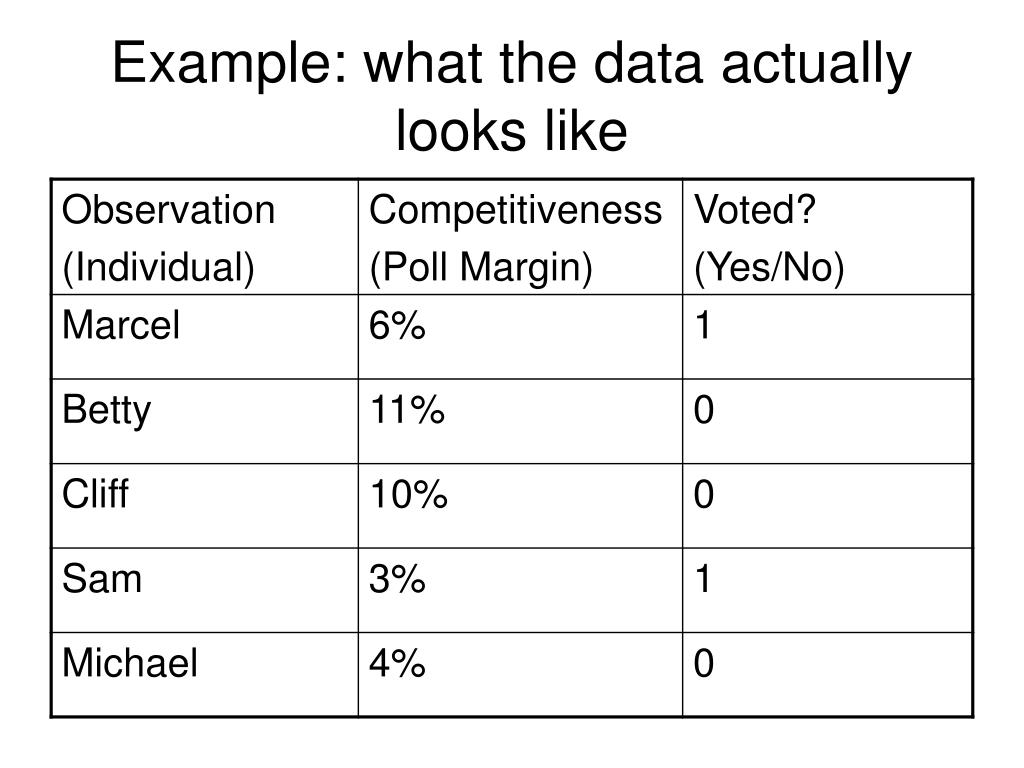This screenshot has height=768, width=1024.
Task: Select the 'Observation (Individual)' header cell
Action: pos(205,237)
